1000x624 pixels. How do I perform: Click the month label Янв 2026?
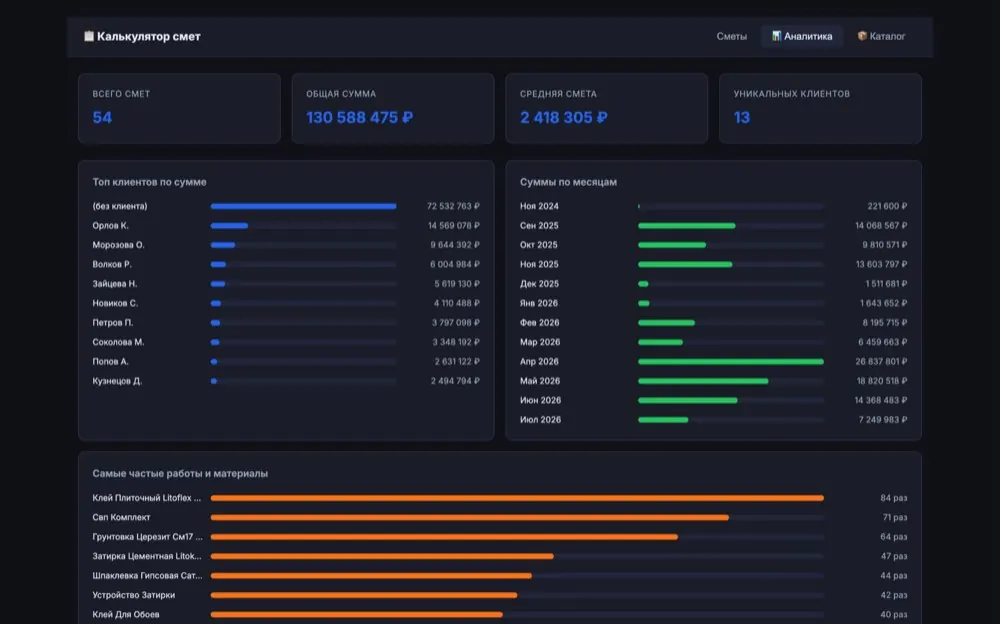click(x=539, y=303)
